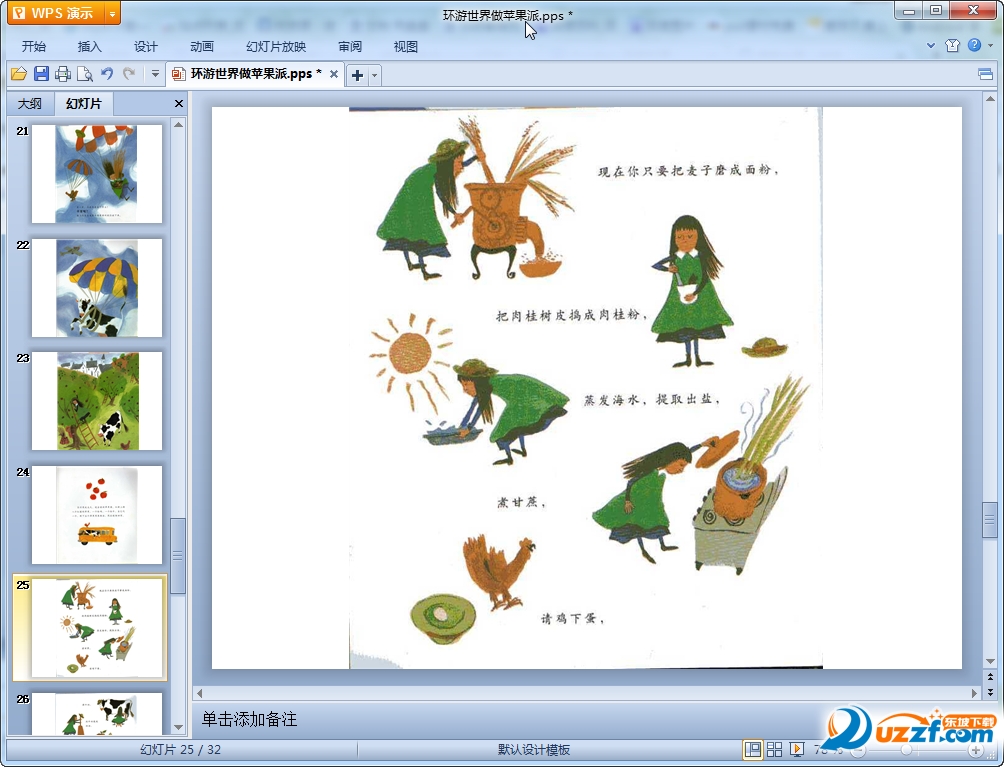Click the zoom slider handle
The height and width of the screenshot is (767, 1004).
click(907, 750)
